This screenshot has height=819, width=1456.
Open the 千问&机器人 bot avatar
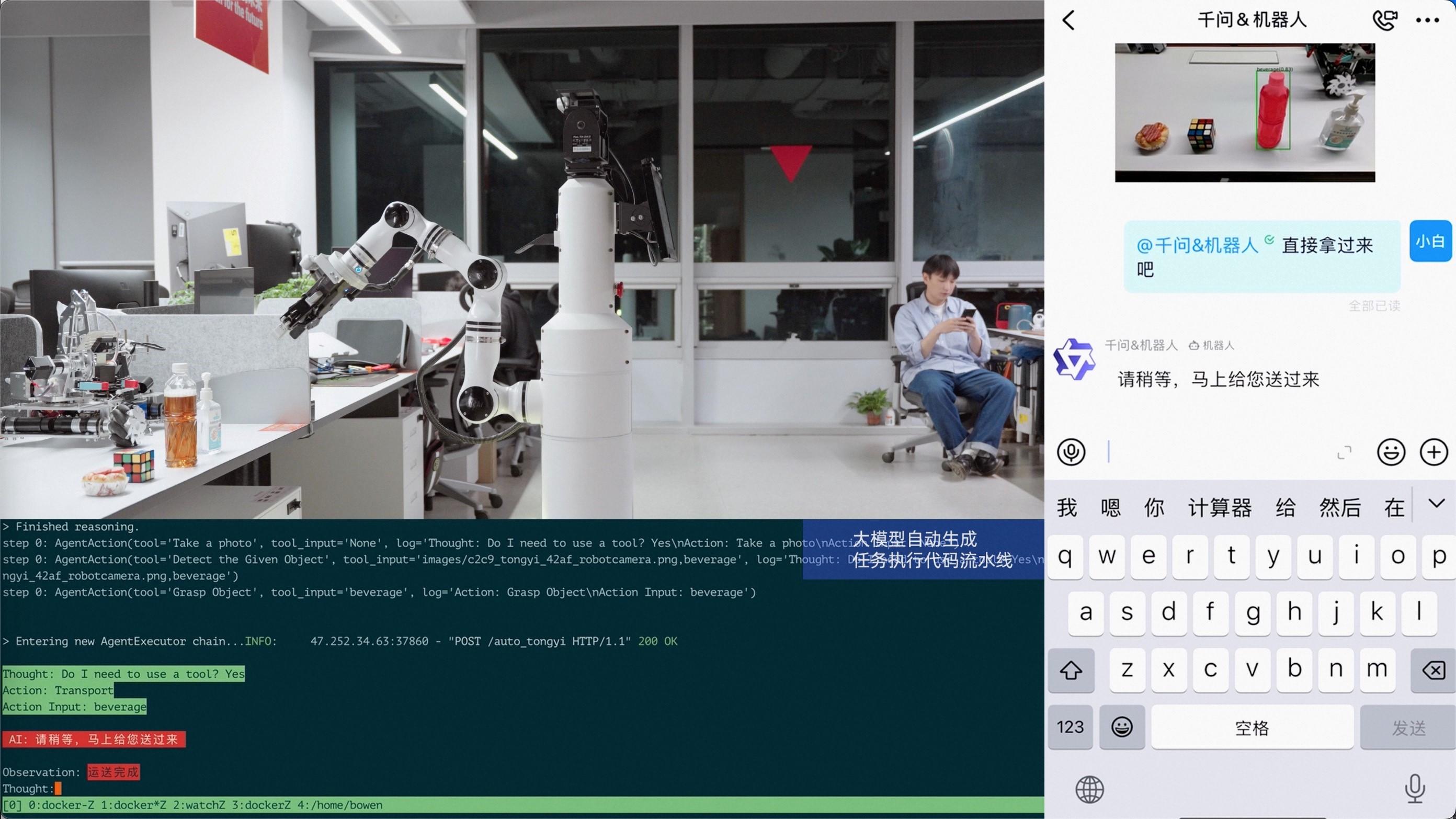(1073, 359)
